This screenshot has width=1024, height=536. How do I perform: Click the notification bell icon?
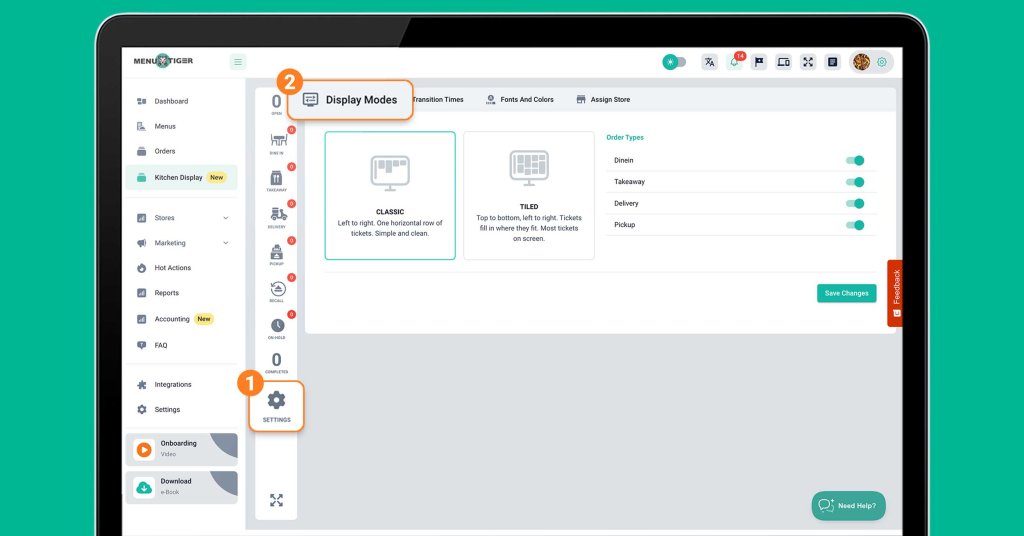(734, 62)
